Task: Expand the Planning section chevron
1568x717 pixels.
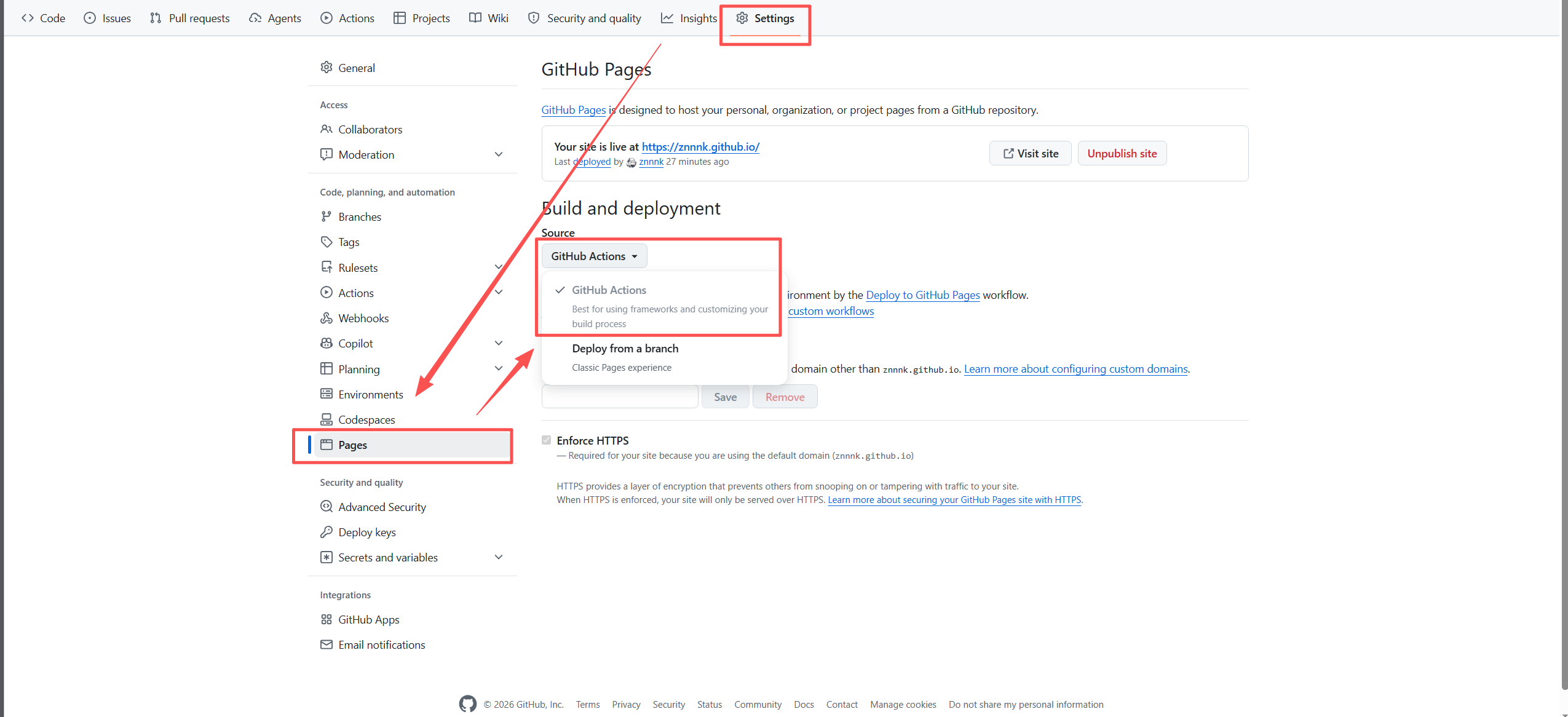Action: [499, 369]
